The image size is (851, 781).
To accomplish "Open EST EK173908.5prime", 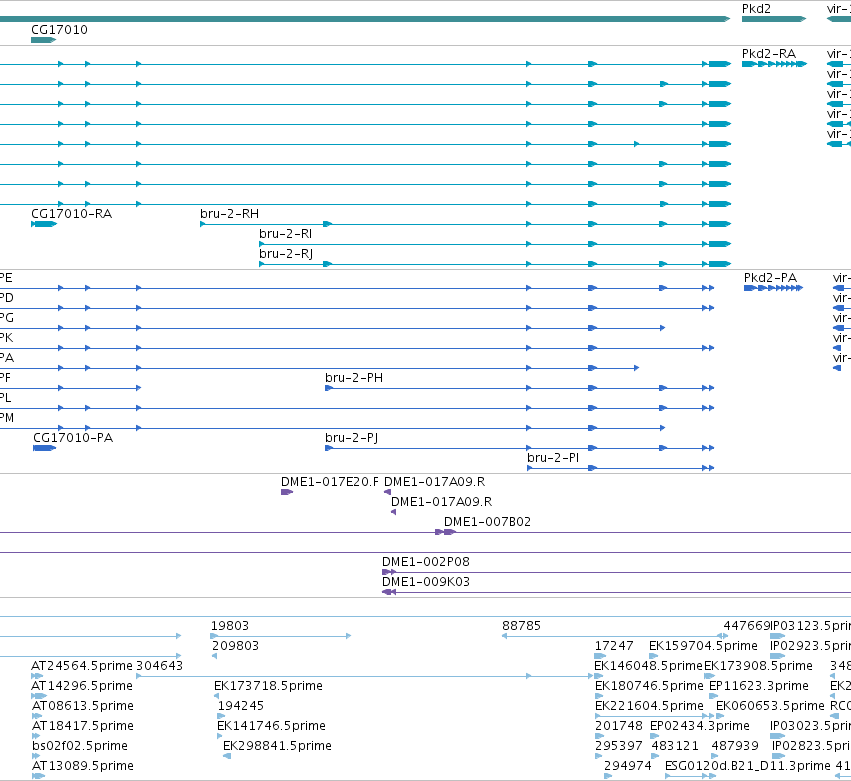I will (709, 676).
